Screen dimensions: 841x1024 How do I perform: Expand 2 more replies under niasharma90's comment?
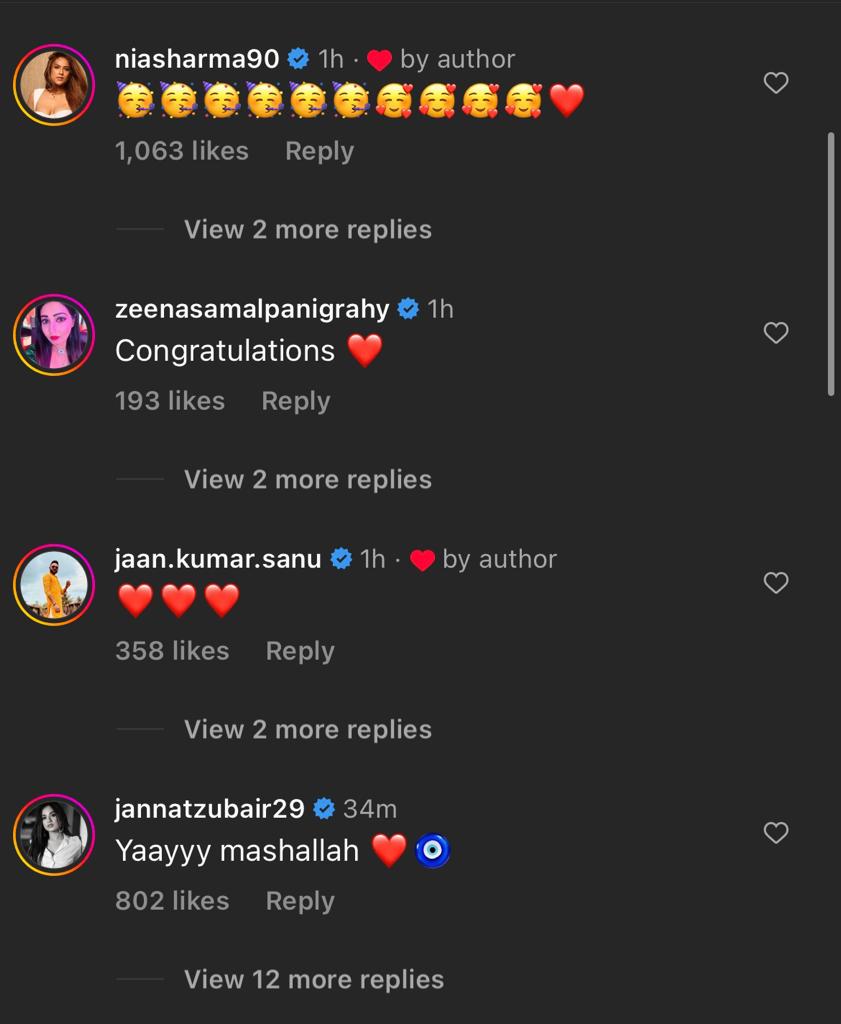[307, 229]
